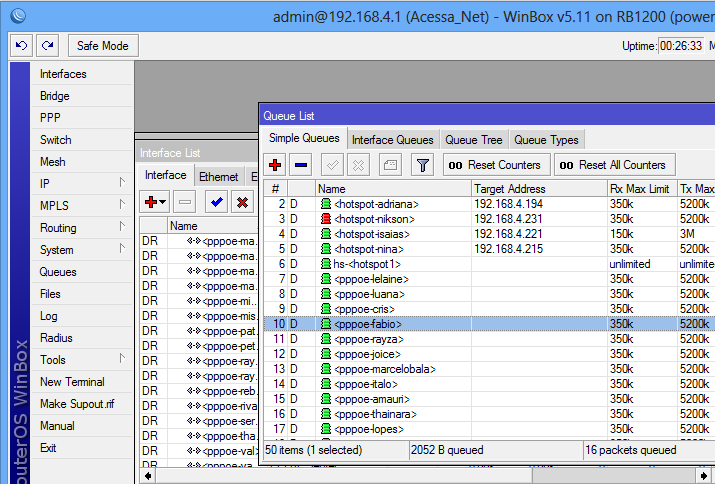This screenshot has height=484, width=715.
Task: Click the <pppoe-joice> queue name
Action: [x=368, y=354]
